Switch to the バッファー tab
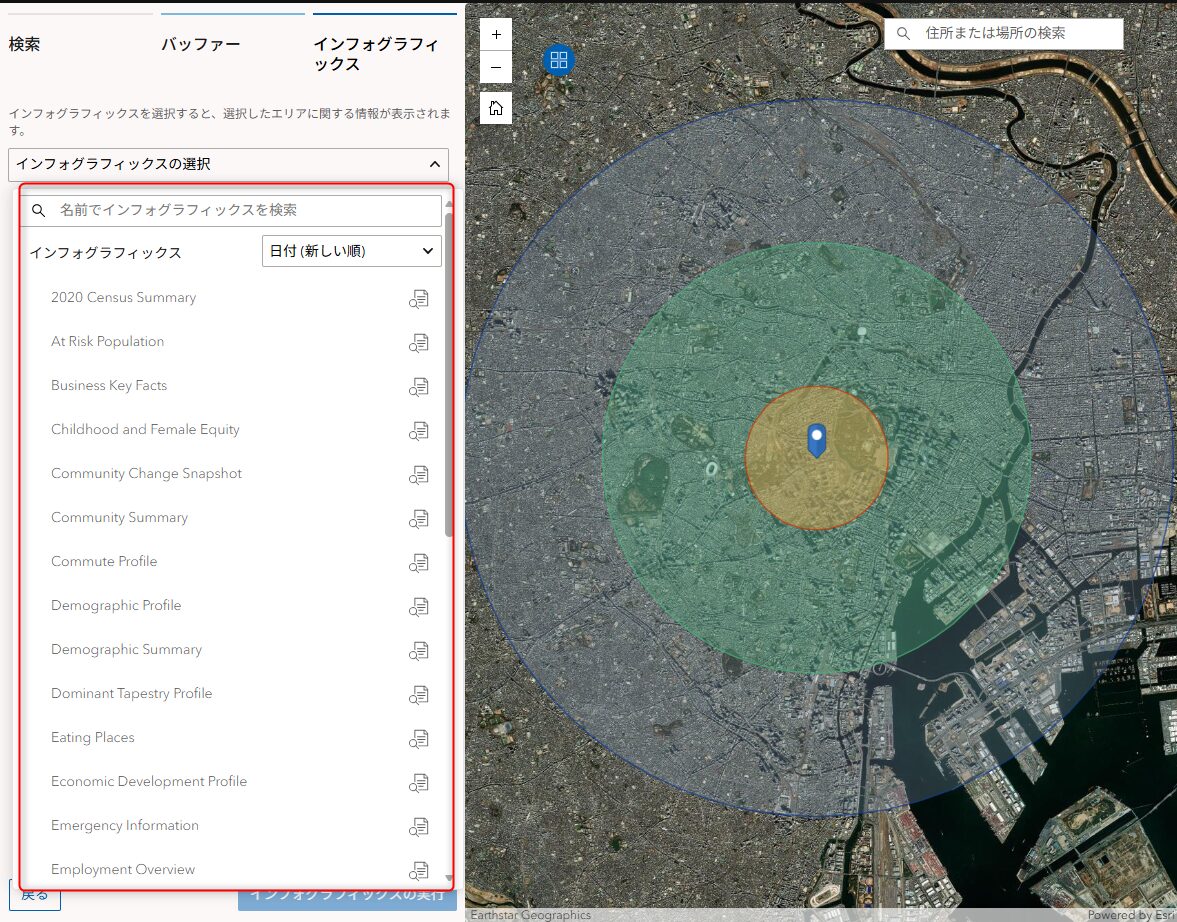1177x922 pixels. pos(201,45)
